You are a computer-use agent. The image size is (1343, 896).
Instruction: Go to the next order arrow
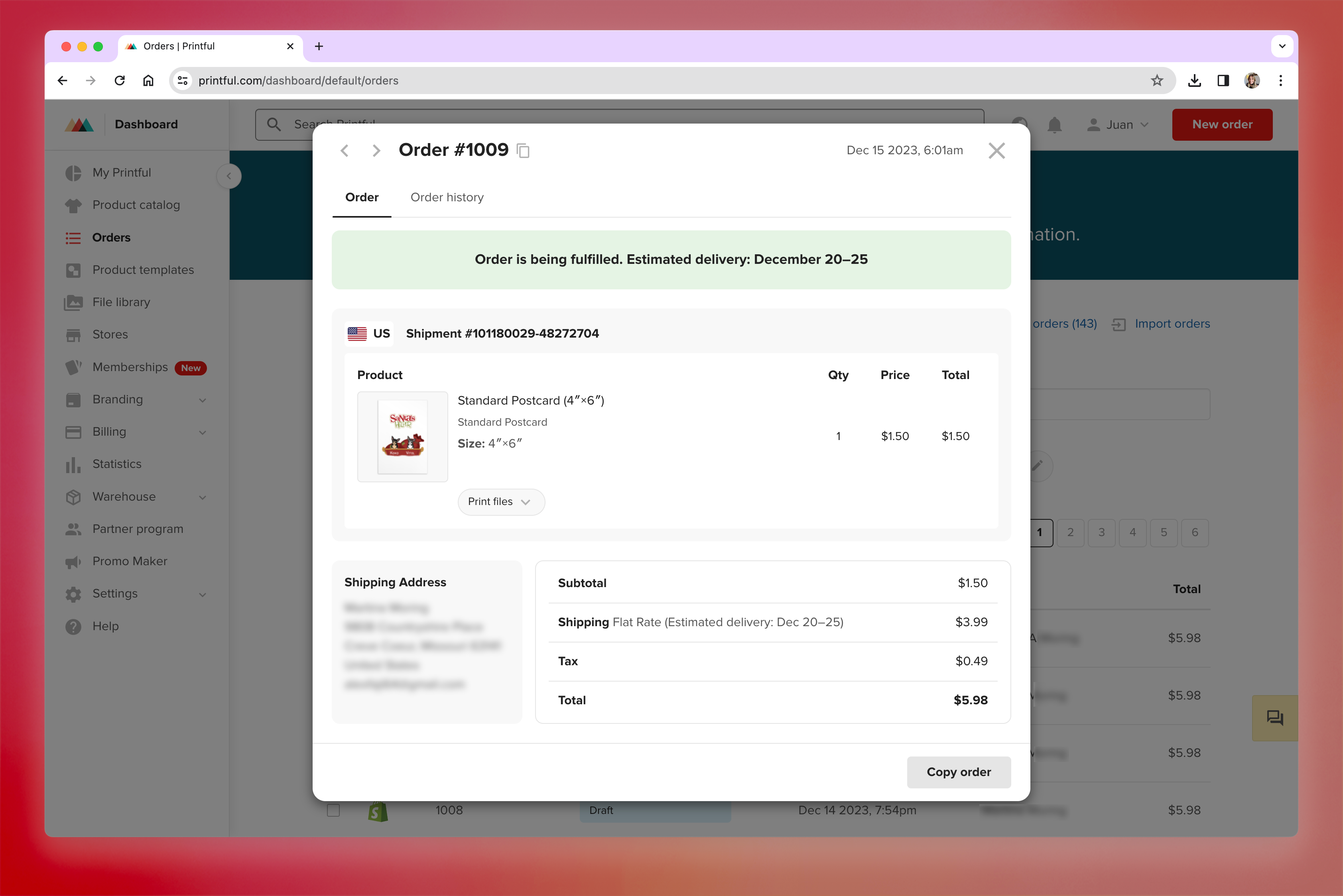376,151
